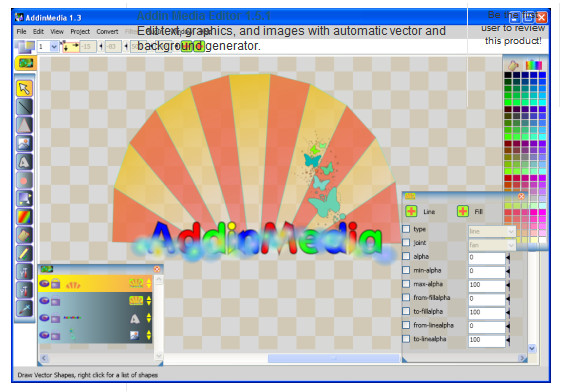Click reorder arrows on selected top layer
Viewport: 567px width, 392px height.
(149, 283)
